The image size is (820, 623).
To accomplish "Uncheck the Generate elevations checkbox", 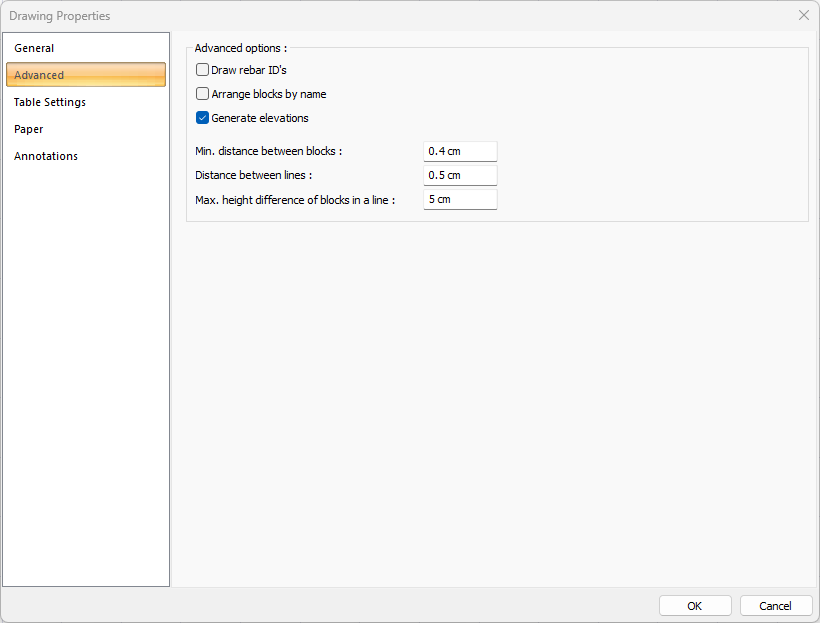I will point(203,118).
